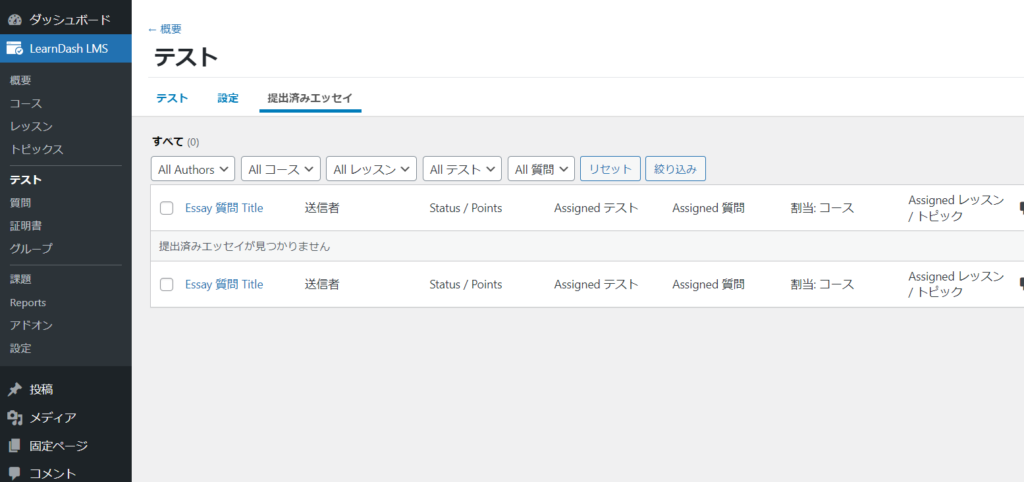Select the 提出済みエッセイ tab
1024x482 pixels.
[310, 98]
